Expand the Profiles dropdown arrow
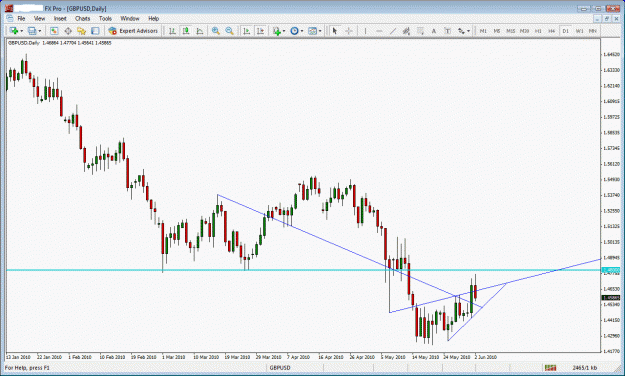Image resolution: width=625 pixels, height=376 pixels. (x=39, y=31)
